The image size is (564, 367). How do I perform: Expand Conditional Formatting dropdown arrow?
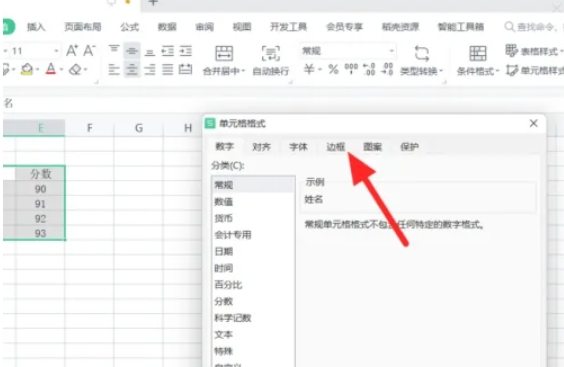[x=497, y=71]
